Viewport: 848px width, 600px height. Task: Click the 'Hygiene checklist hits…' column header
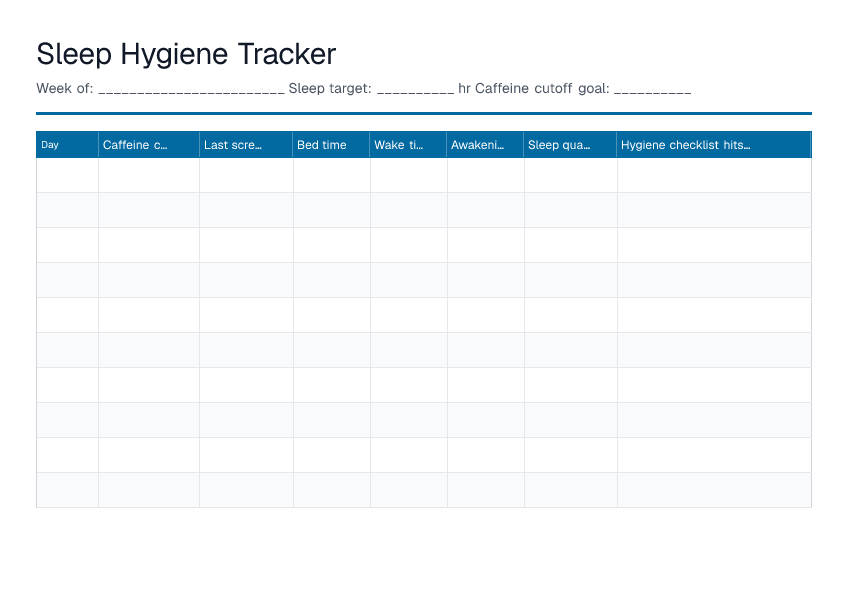click(714, 144)
